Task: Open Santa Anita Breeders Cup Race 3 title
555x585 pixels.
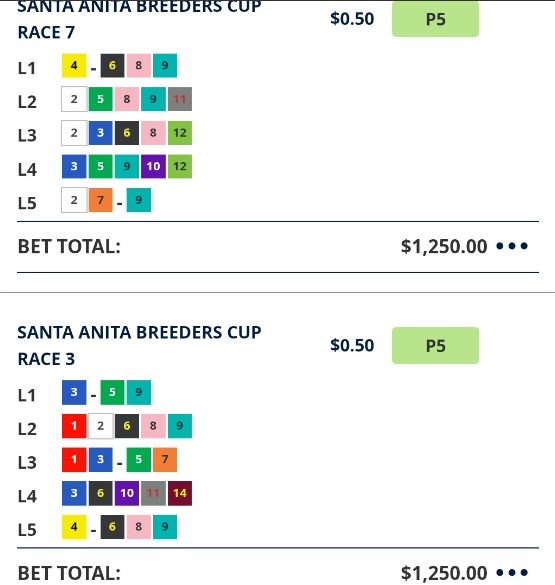Action: coord(139,345)
